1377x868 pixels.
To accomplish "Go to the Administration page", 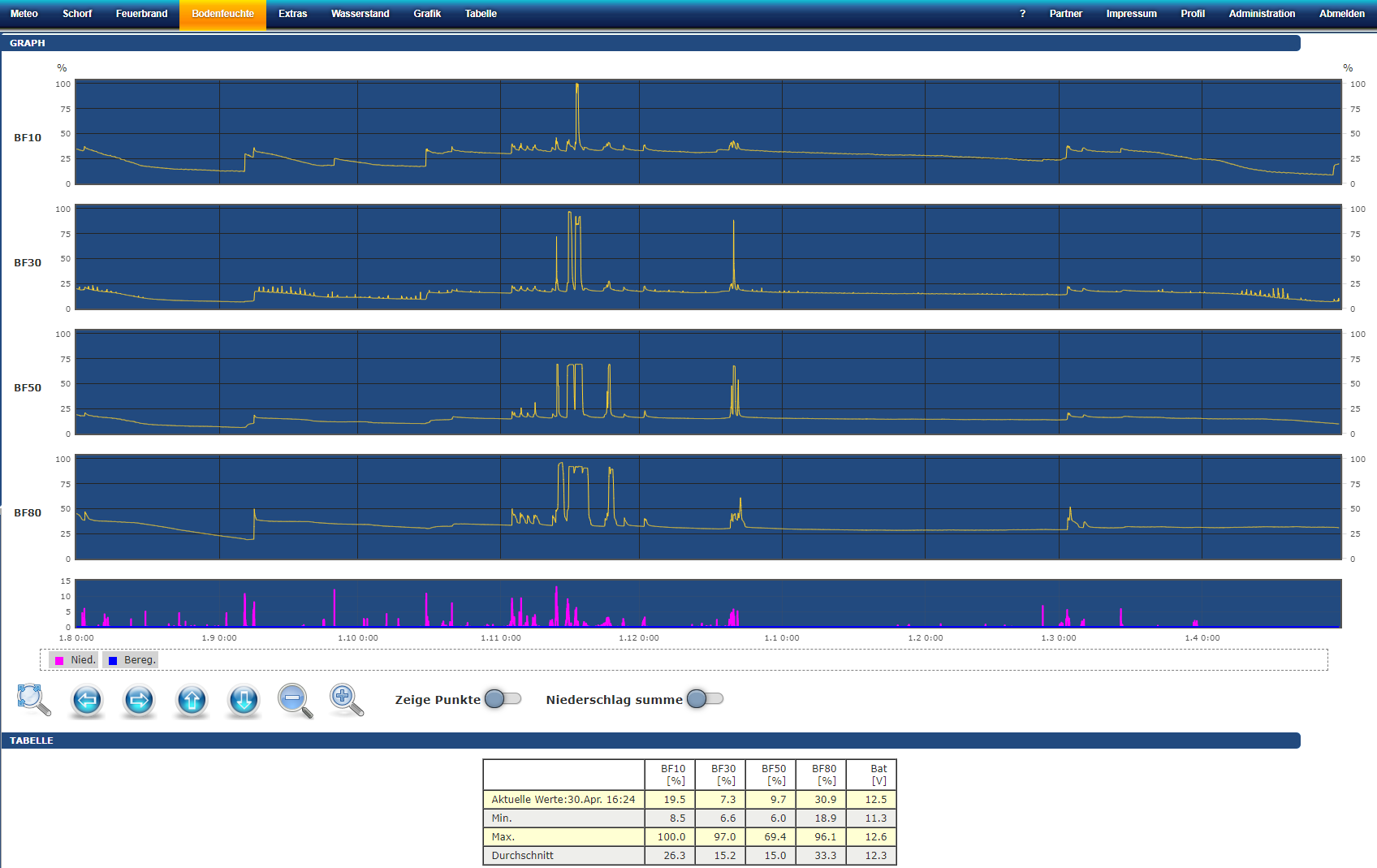I will [x=1262, y=14].
